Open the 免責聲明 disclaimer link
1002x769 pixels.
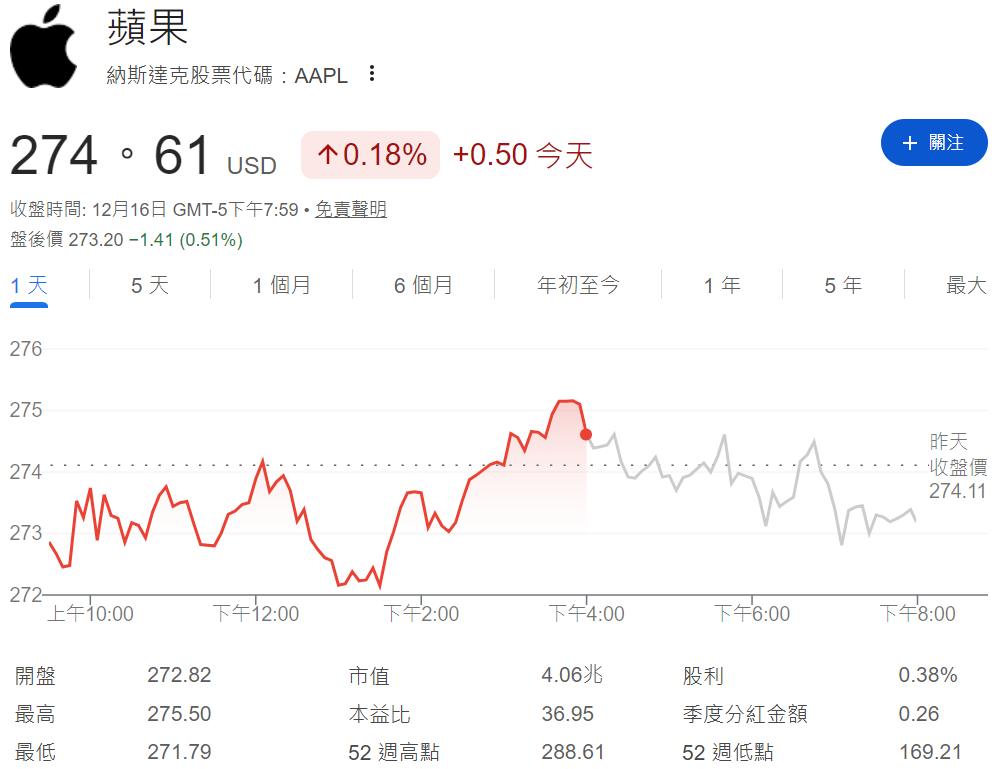click(350, 210)
